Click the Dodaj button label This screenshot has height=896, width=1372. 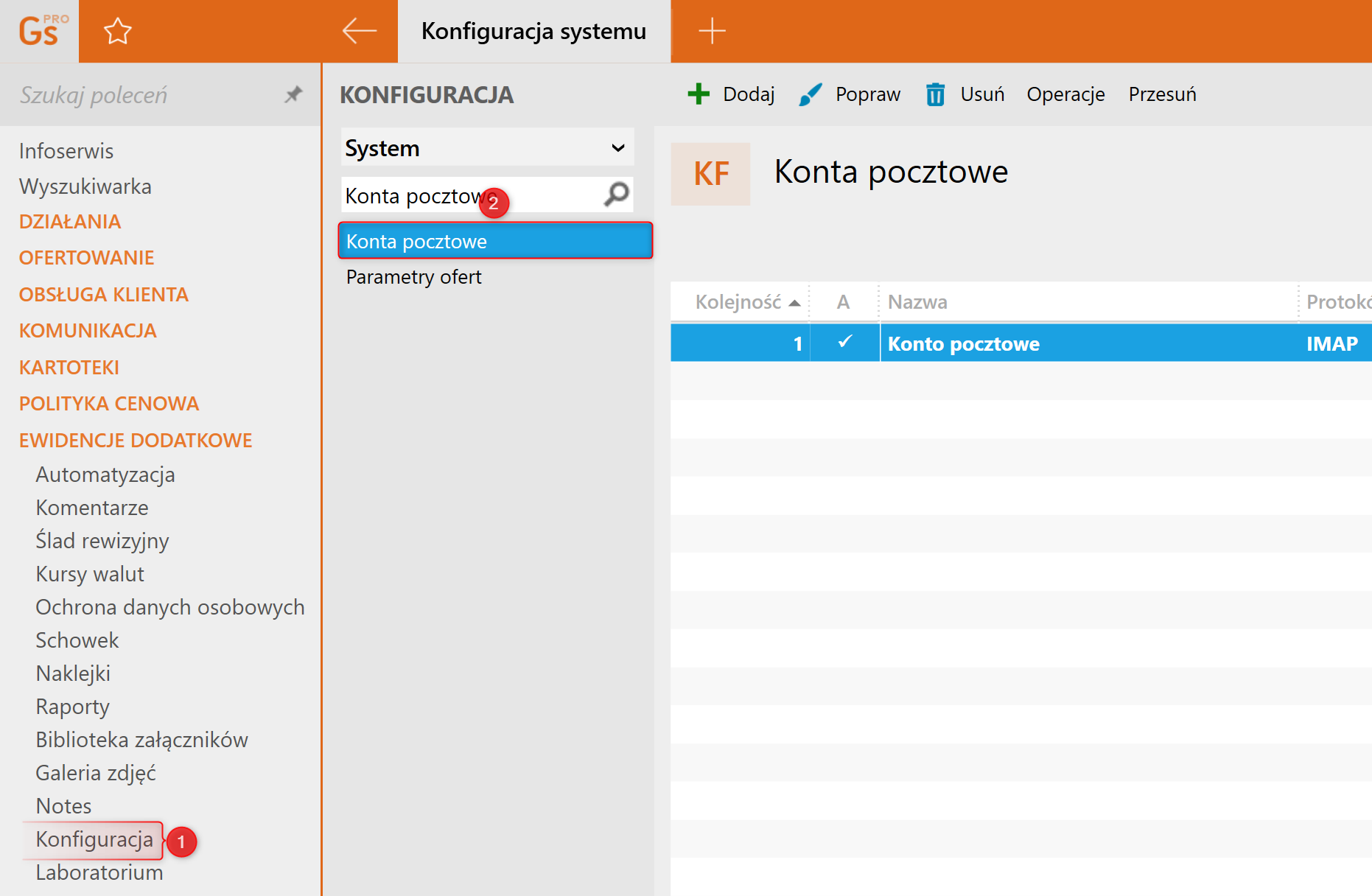(749, 94)
